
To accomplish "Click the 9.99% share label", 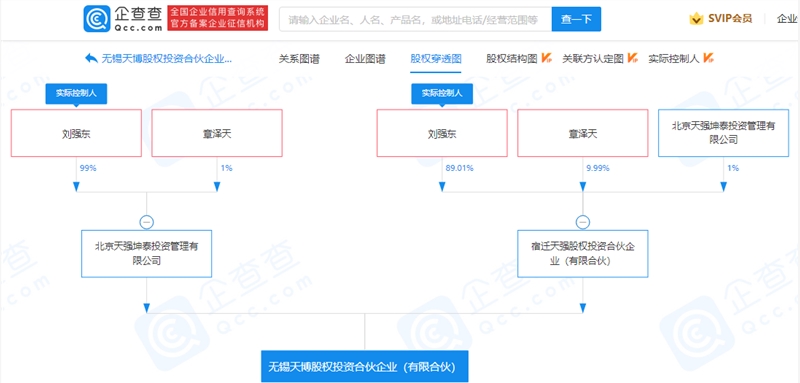I will (x=597, y=168).
